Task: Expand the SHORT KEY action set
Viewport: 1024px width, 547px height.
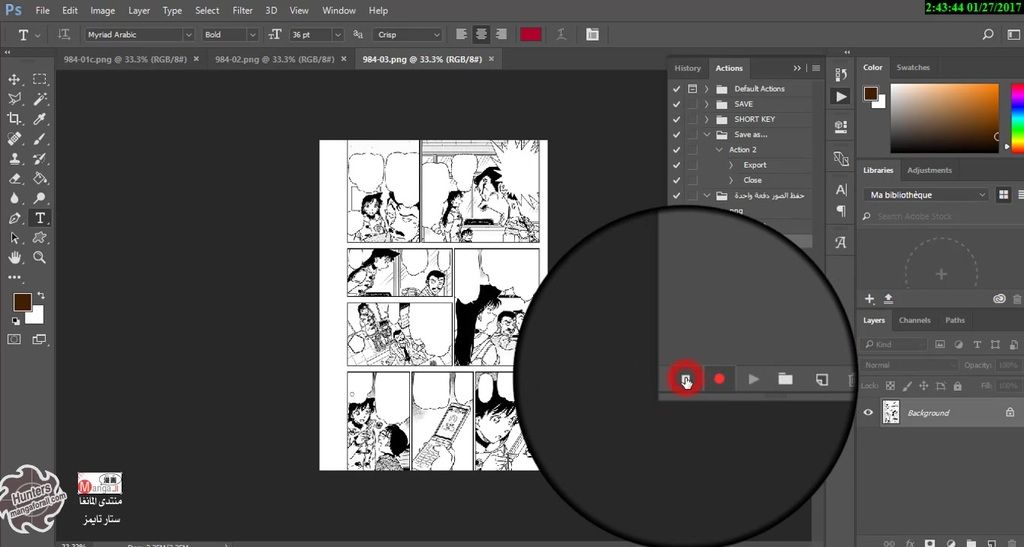Action: pyautogui.click(x=707, y=119)
